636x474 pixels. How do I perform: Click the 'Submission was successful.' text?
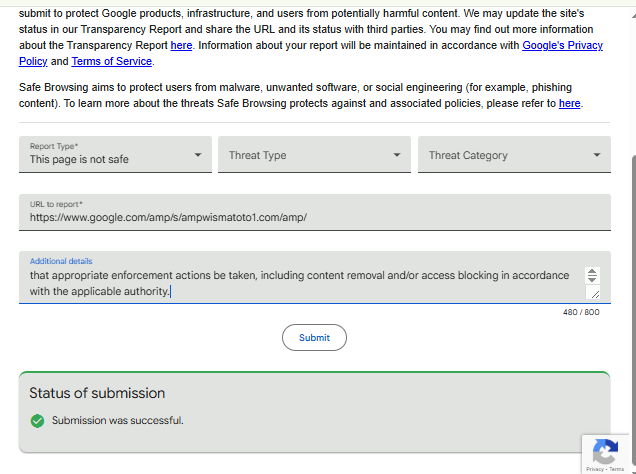point(118,420)
